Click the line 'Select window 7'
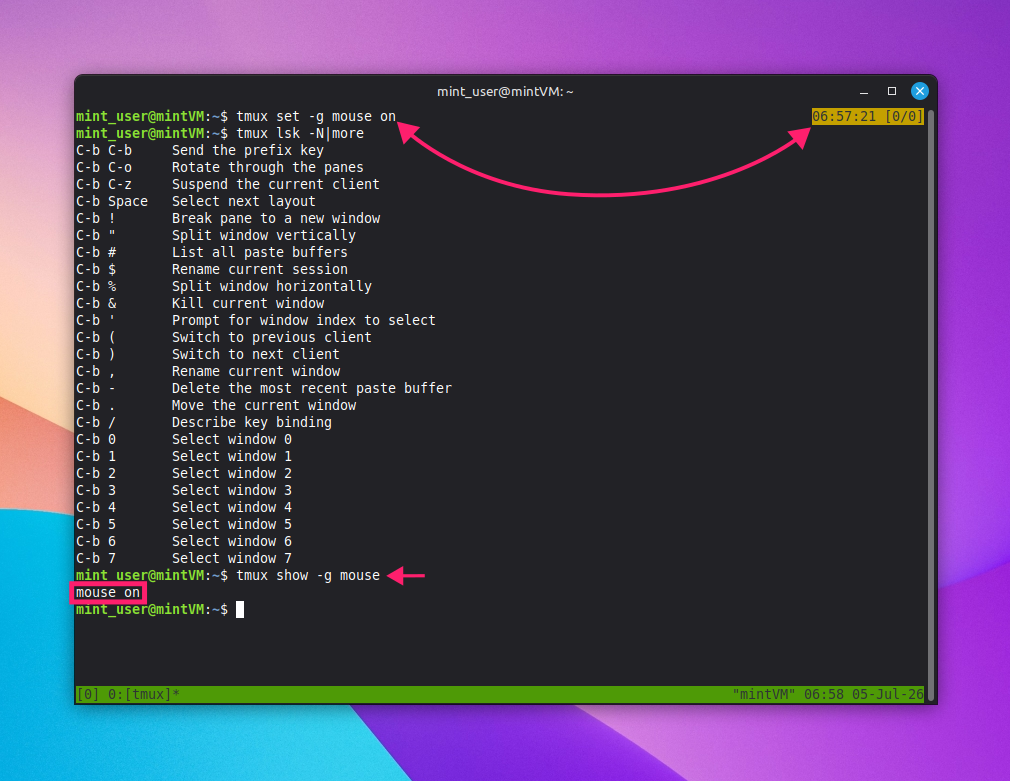This screenshot has height=781, width=1010. [x=231, y=558]
